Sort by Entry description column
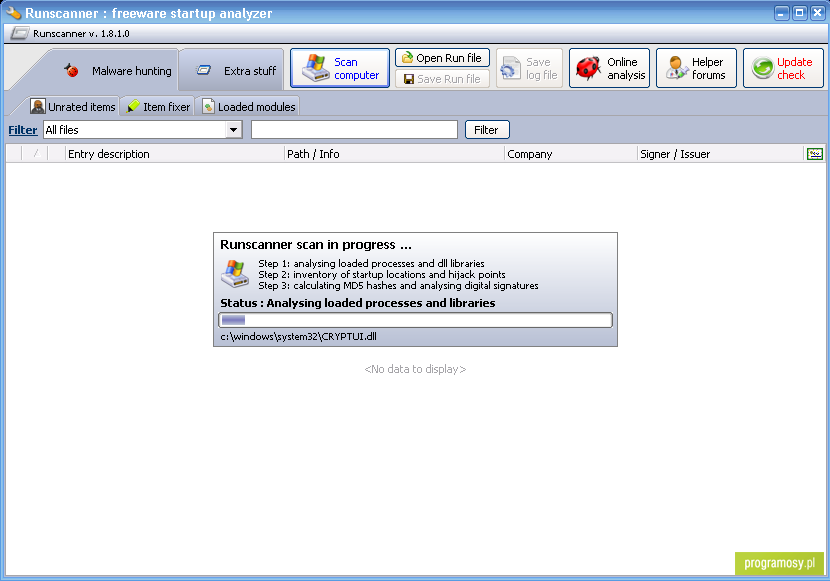The height and width of the screenshot is (581, 830). point(175,154)
